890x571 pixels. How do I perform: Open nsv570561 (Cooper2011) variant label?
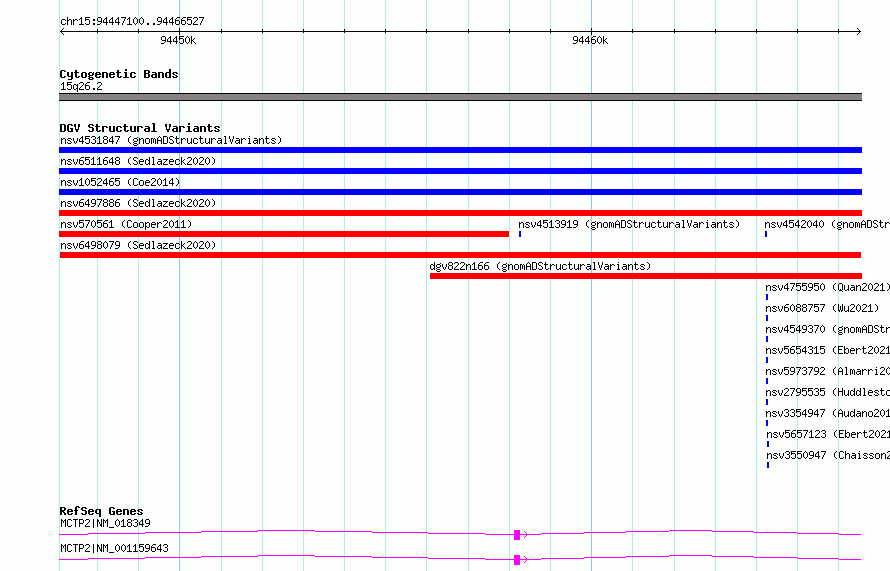pyautogui.click(x=126, y=224)
